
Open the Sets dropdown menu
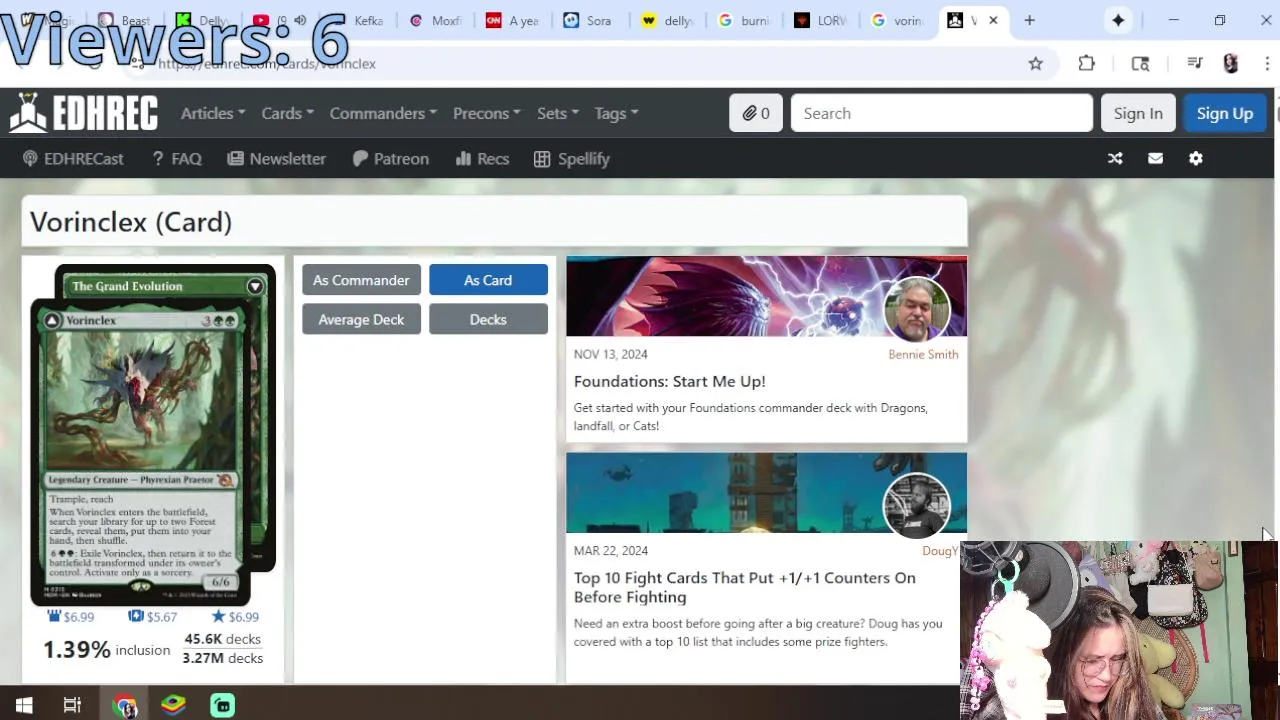click(558, 113)
